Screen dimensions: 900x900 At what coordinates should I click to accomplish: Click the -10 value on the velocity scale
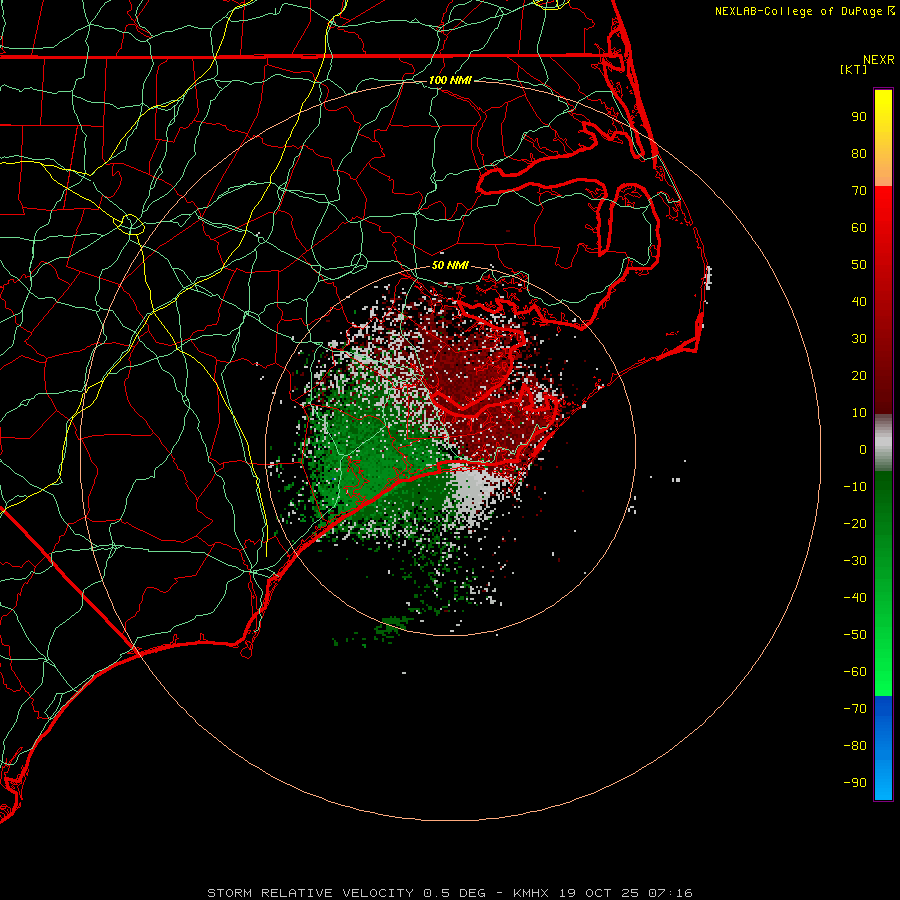(x=855, y=487)
